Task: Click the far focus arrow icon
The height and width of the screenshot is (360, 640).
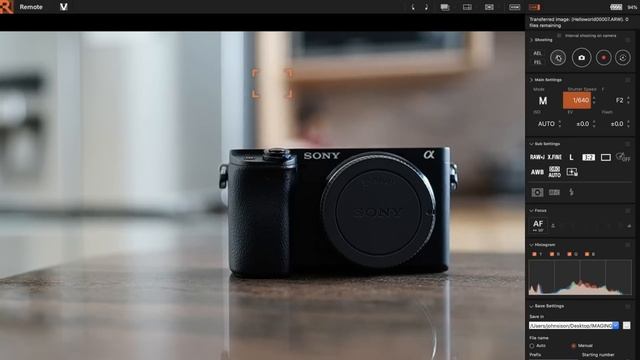Action: tap(629, 226)
